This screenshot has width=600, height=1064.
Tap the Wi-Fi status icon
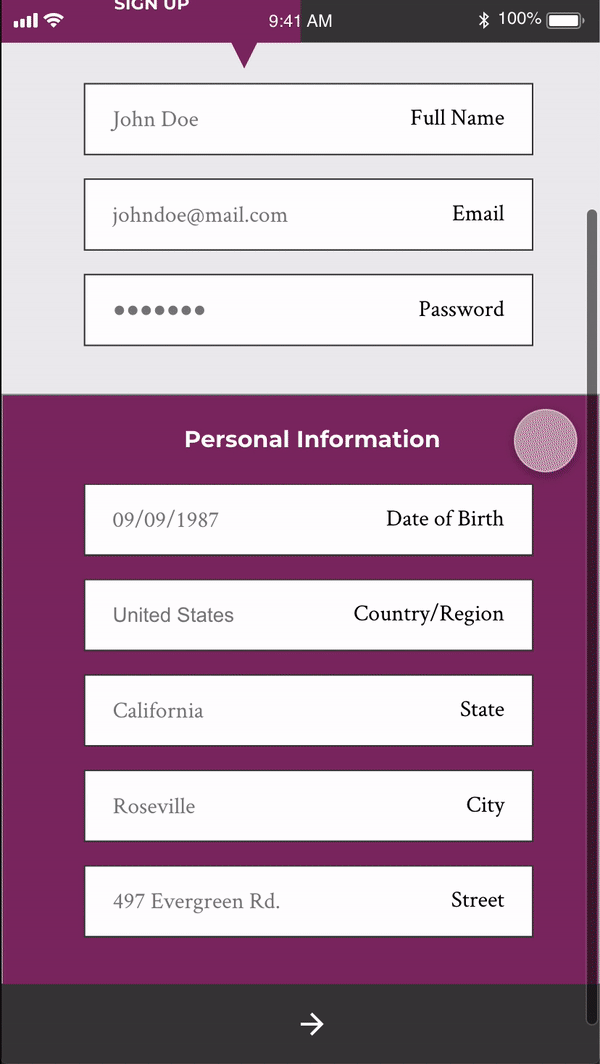pyautogui.click(x=54, y=20)
